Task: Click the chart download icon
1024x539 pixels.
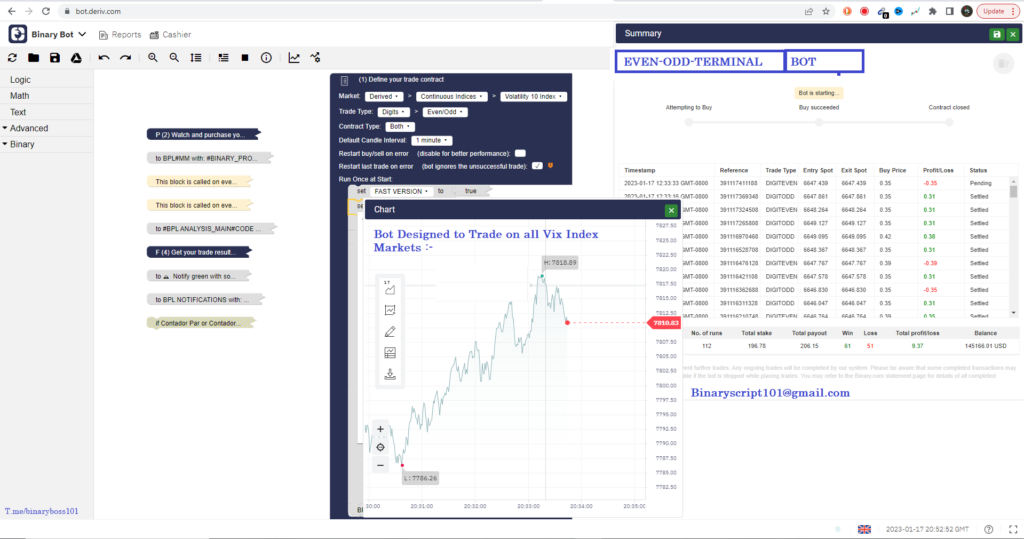Action: 390,374
